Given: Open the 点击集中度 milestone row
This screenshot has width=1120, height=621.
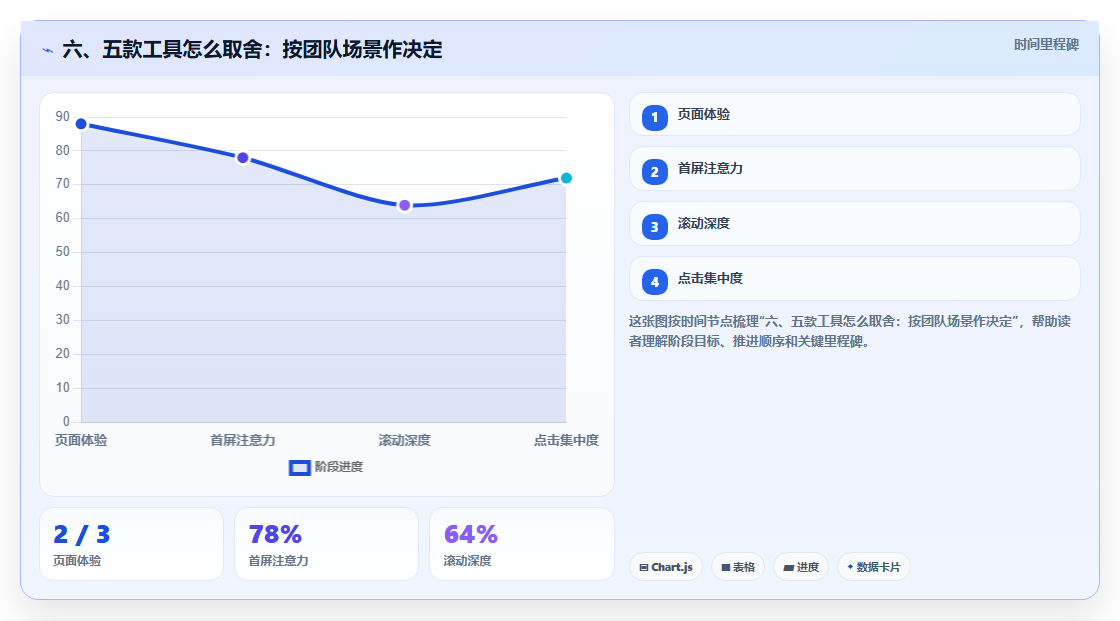Looking at the screenshot, I should pos(854,279).
